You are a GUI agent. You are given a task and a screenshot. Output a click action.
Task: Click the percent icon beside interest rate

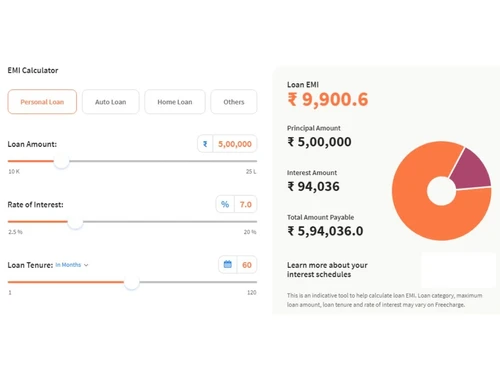pos(225,204)
